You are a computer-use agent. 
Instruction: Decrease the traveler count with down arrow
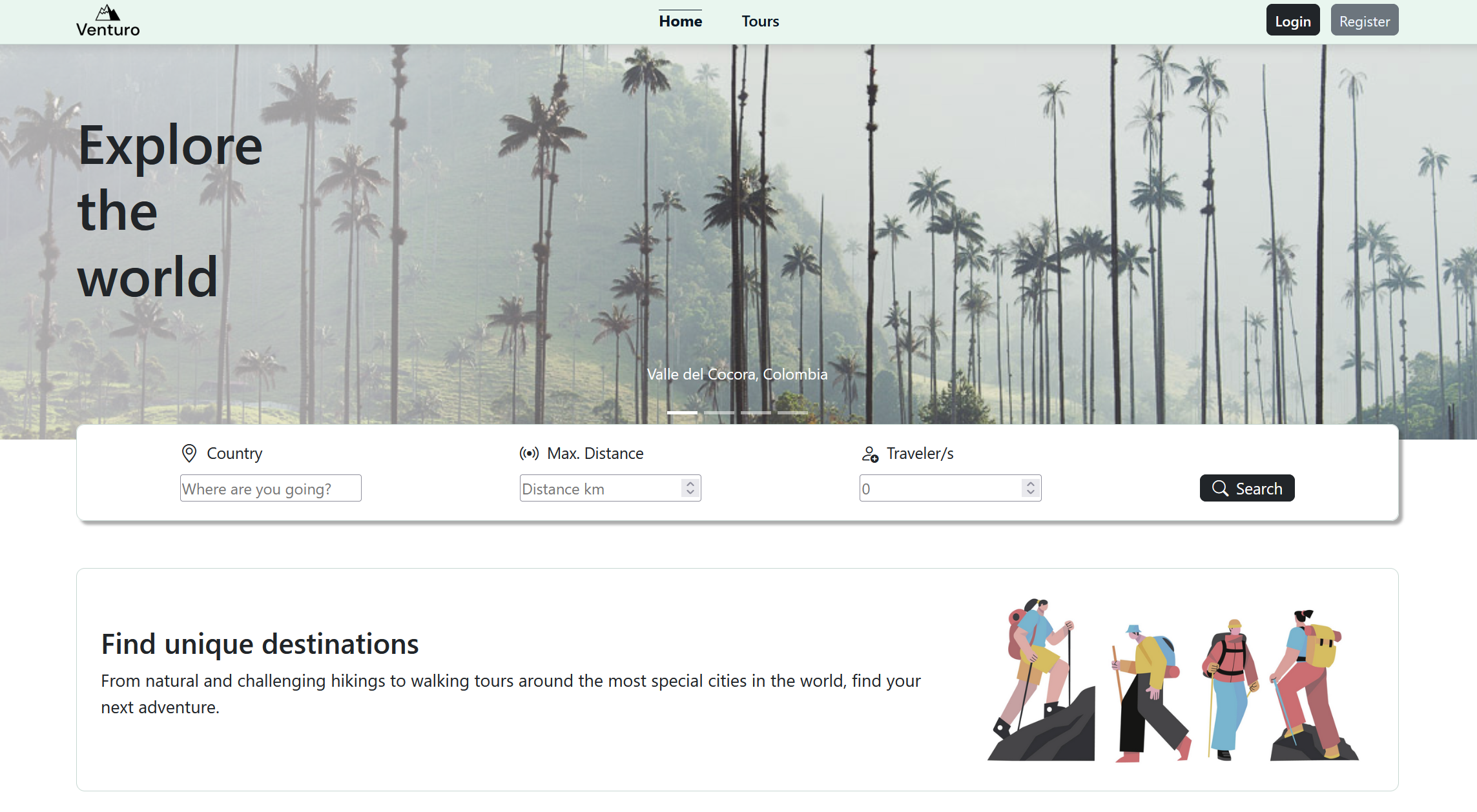tap(1031, 493)
